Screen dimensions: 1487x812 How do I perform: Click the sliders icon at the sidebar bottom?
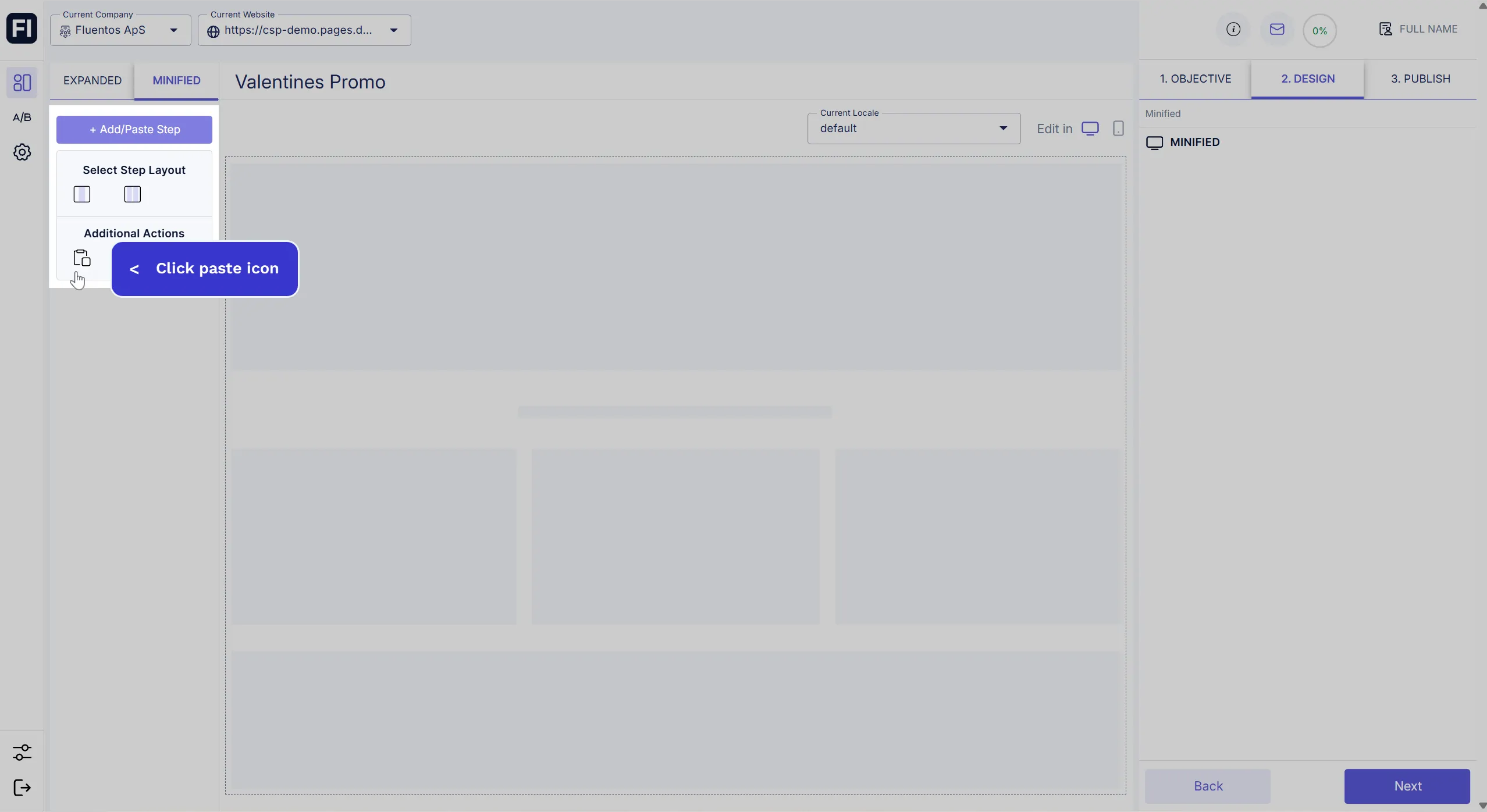[22, 753]
